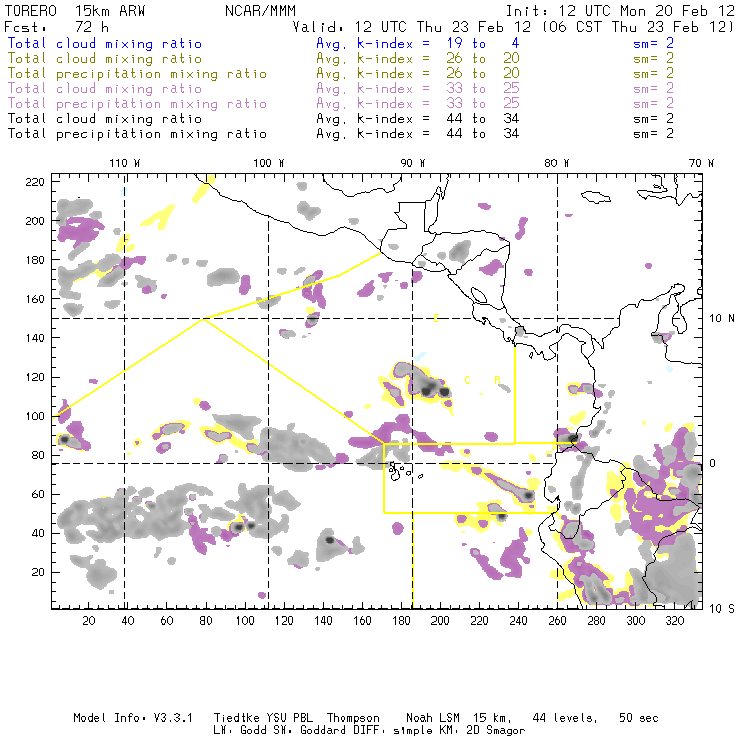
Task: Click the "10 N" latitude label
Action: pyautogui.click(x=722, y=319)
